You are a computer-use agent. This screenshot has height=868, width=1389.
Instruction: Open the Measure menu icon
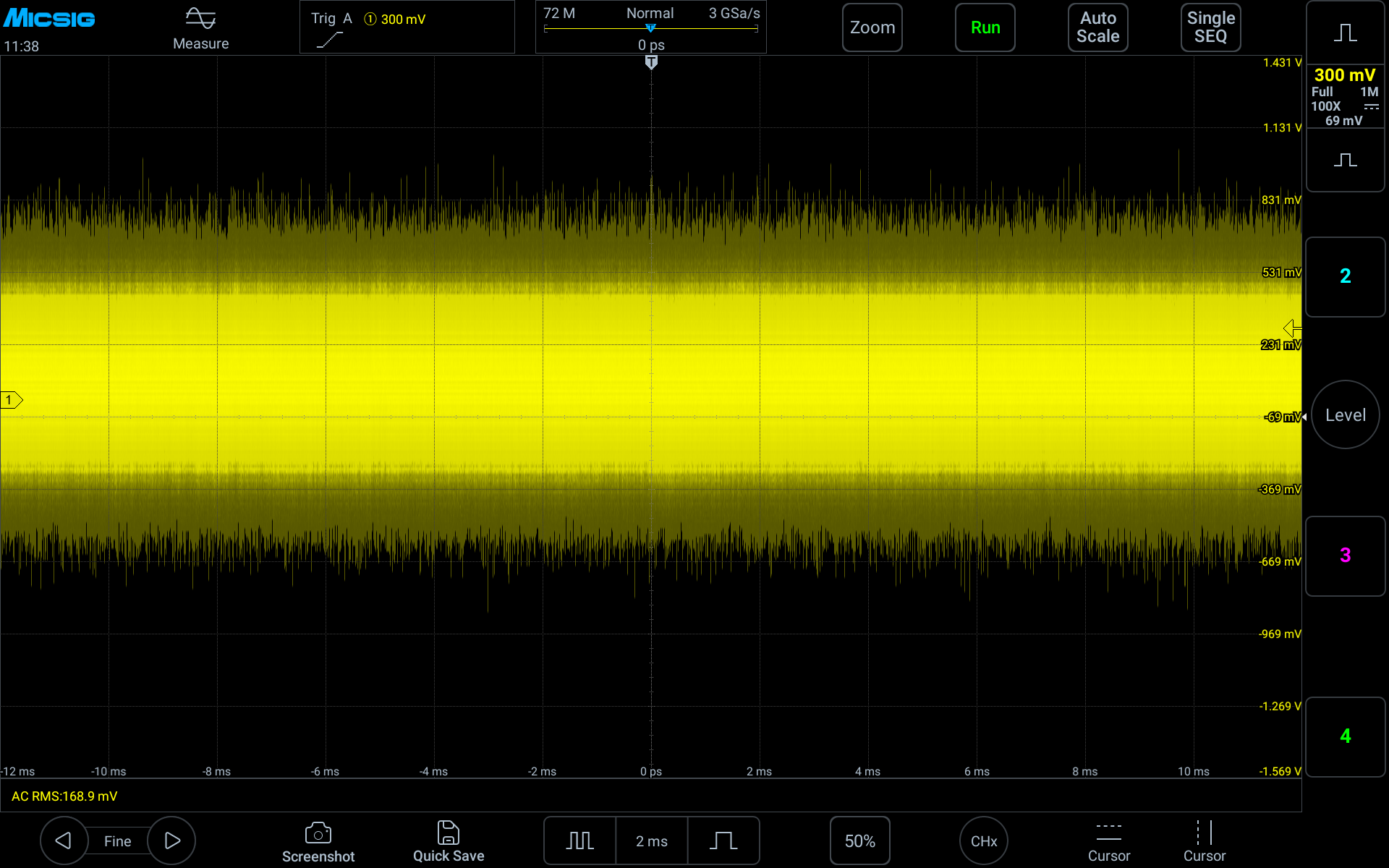pyautogui.click(x=200, y=27)
